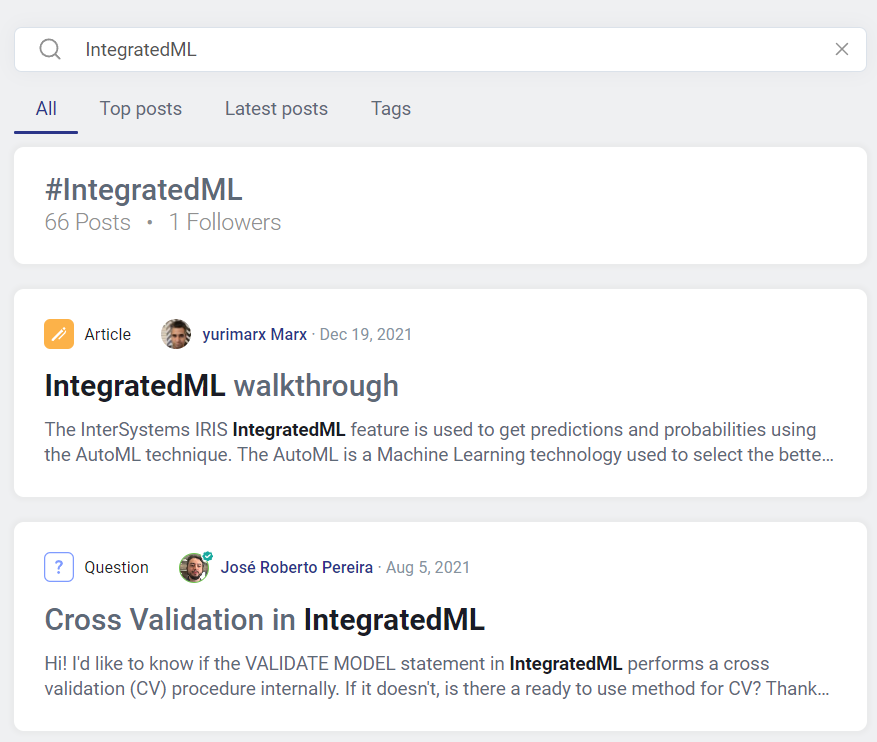Switch to the Top posts tab
The width and height of the screenshot is (877, 742).
[x=140, y=108]
